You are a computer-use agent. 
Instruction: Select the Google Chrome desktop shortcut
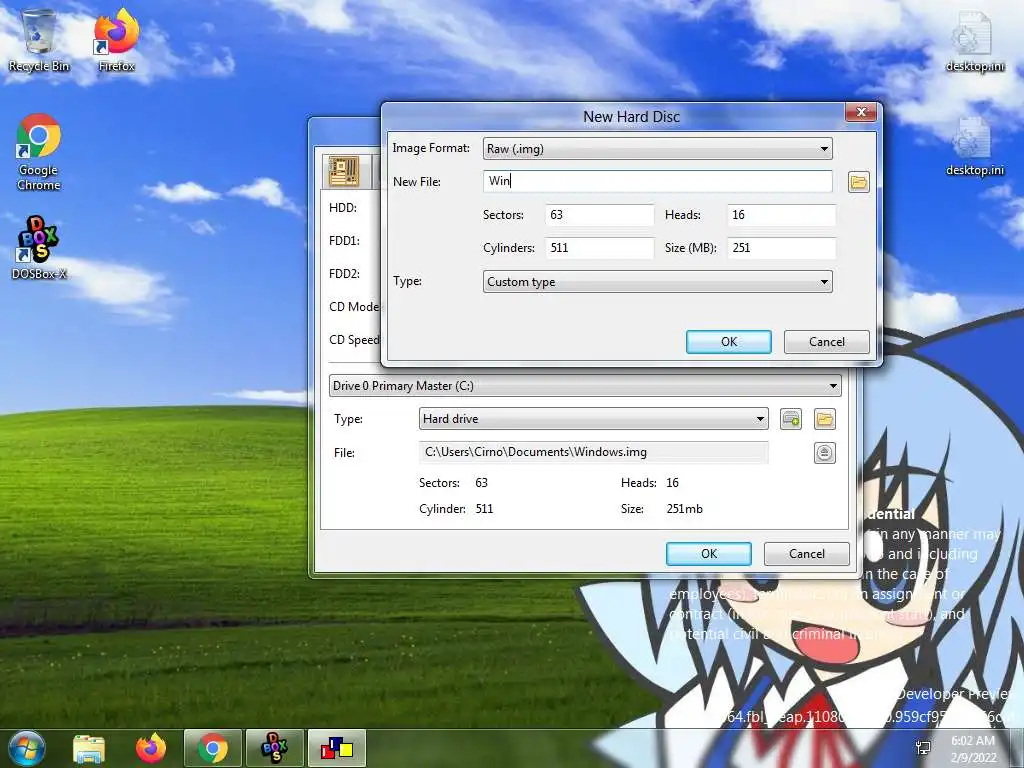pos(39,153)
